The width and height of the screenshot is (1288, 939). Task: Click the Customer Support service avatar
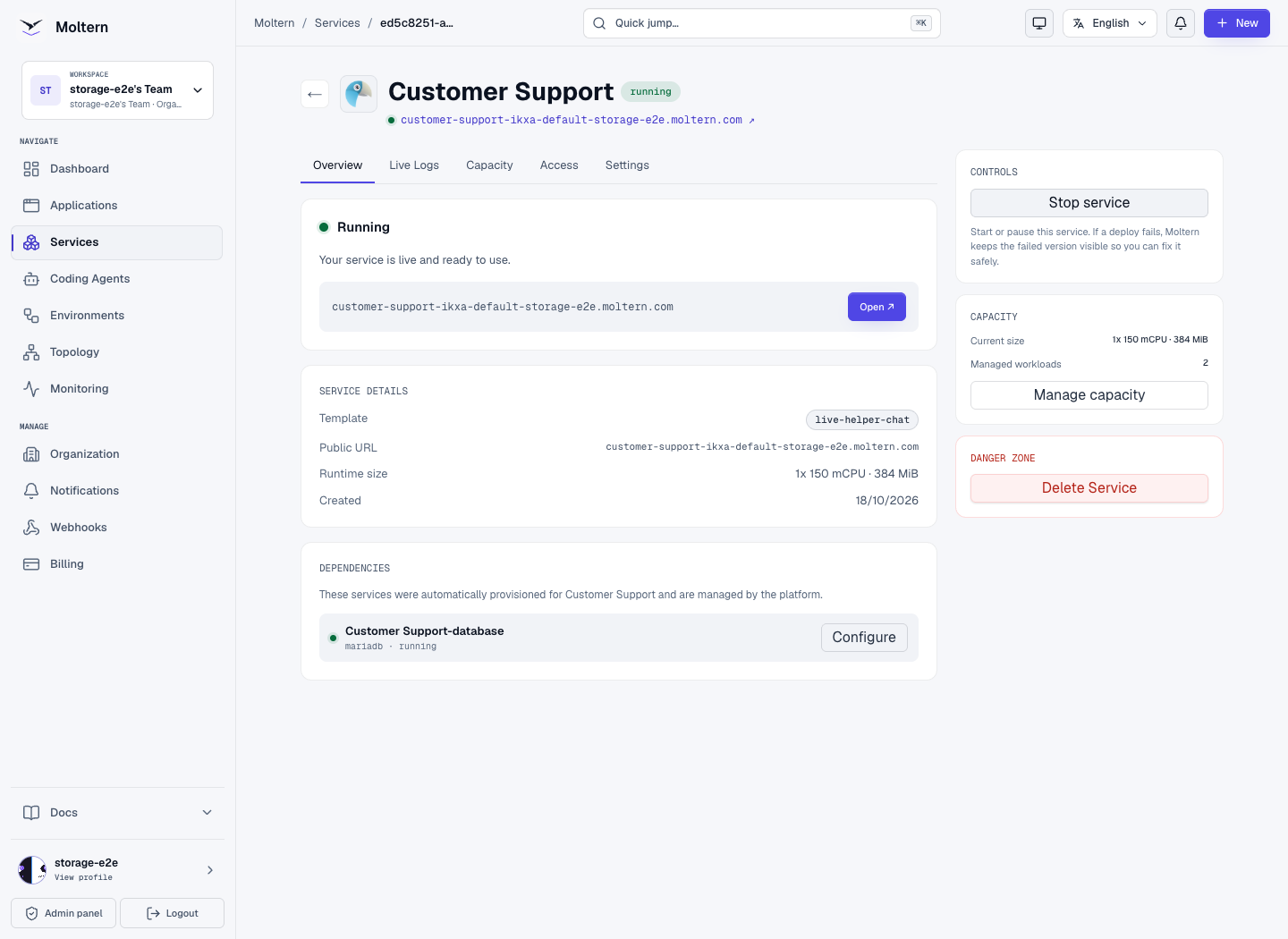pos(359,94)
